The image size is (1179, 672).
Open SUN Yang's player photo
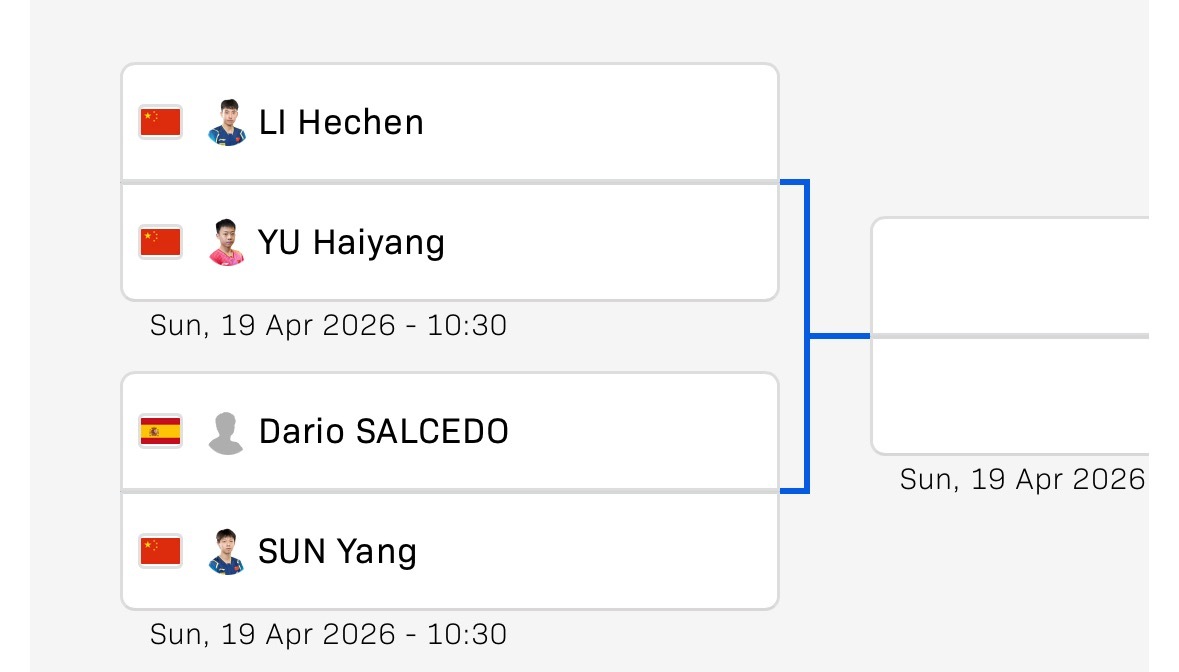tap(227, 551)
